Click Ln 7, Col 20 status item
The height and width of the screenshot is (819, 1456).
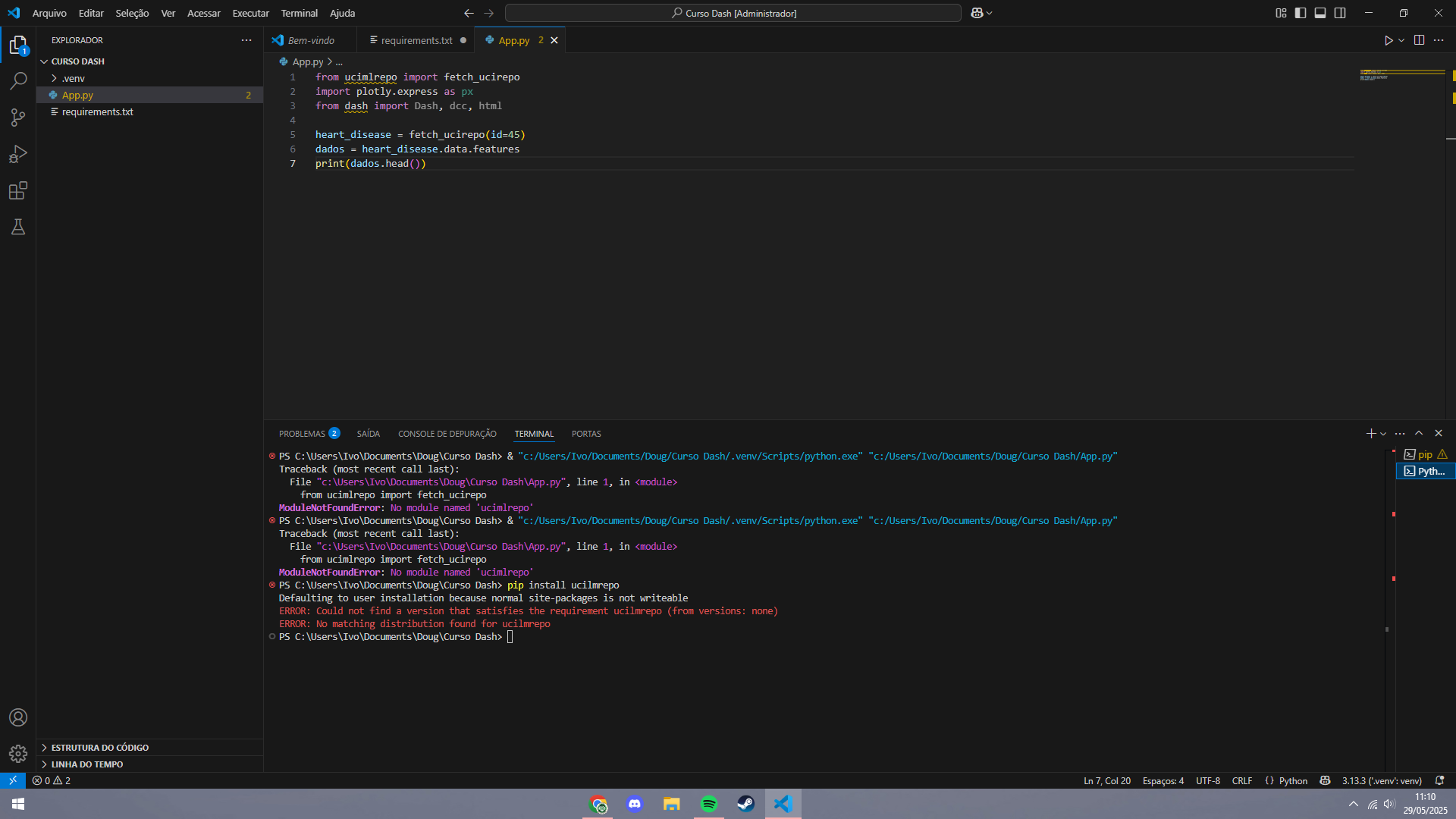click(1106, 780)
